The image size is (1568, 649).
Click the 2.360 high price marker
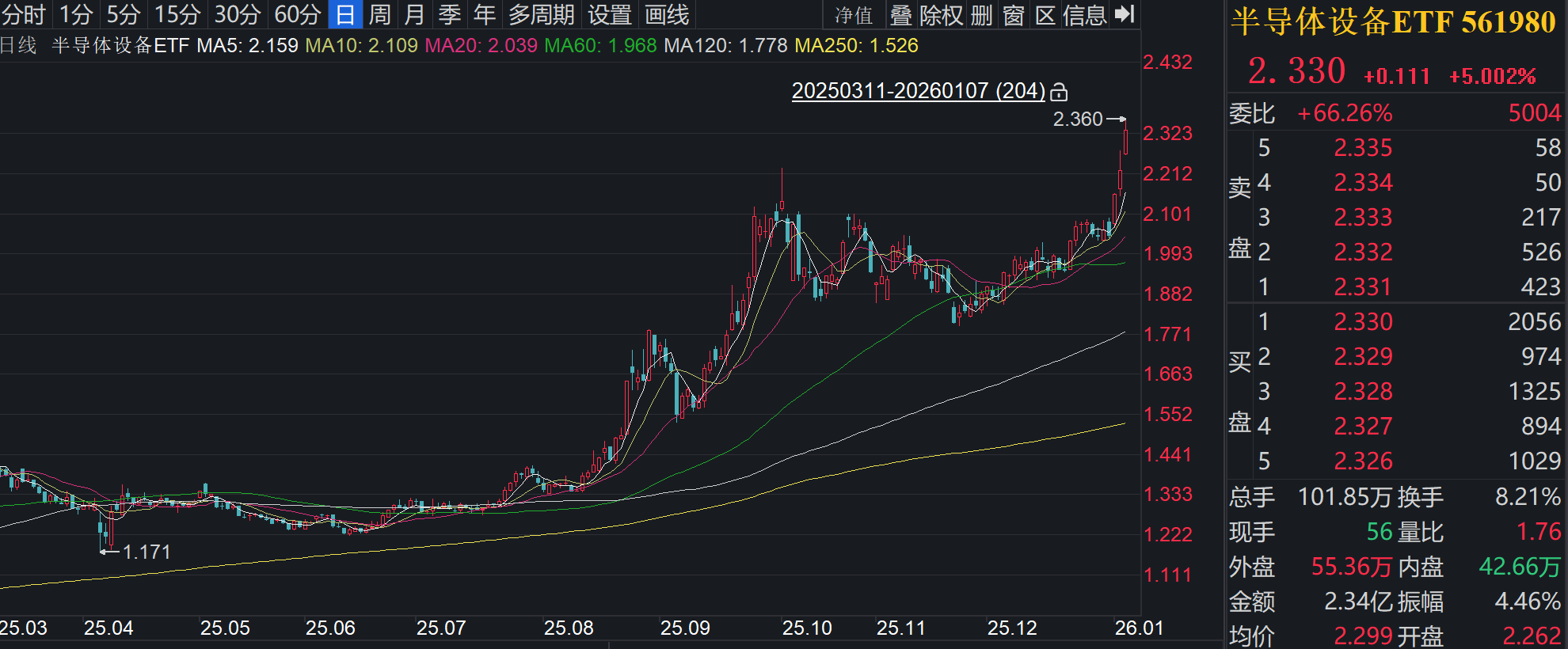pyautogui.click(x=1077, y=119)
